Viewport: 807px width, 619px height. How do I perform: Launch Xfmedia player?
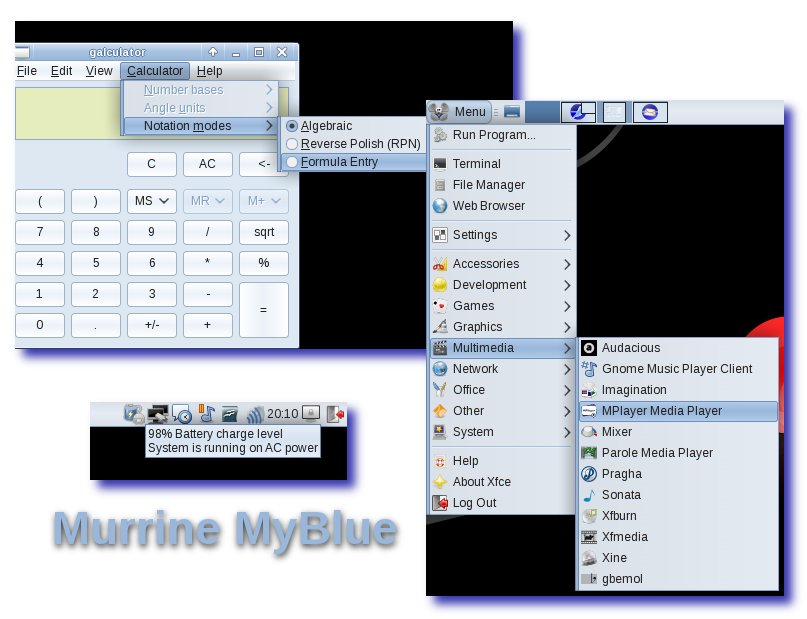coord(678,537)
